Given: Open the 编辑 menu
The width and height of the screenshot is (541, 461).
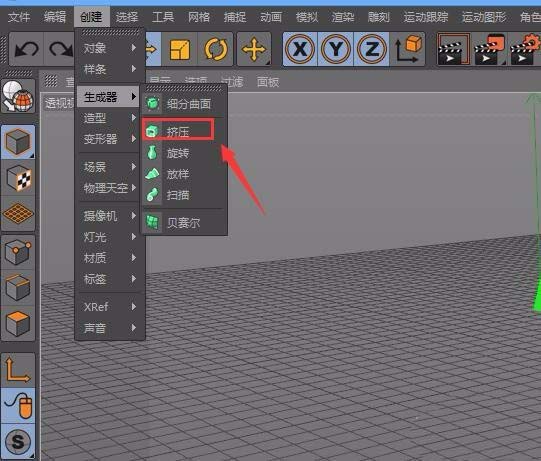Looking at the screenshot, I should point(55,17).
